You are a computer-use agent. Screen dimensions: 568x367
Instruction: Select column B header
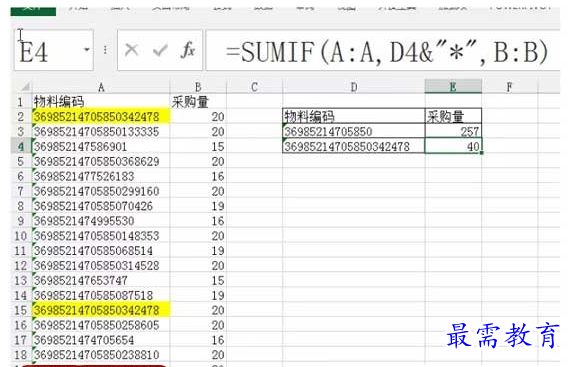[198, 87]
